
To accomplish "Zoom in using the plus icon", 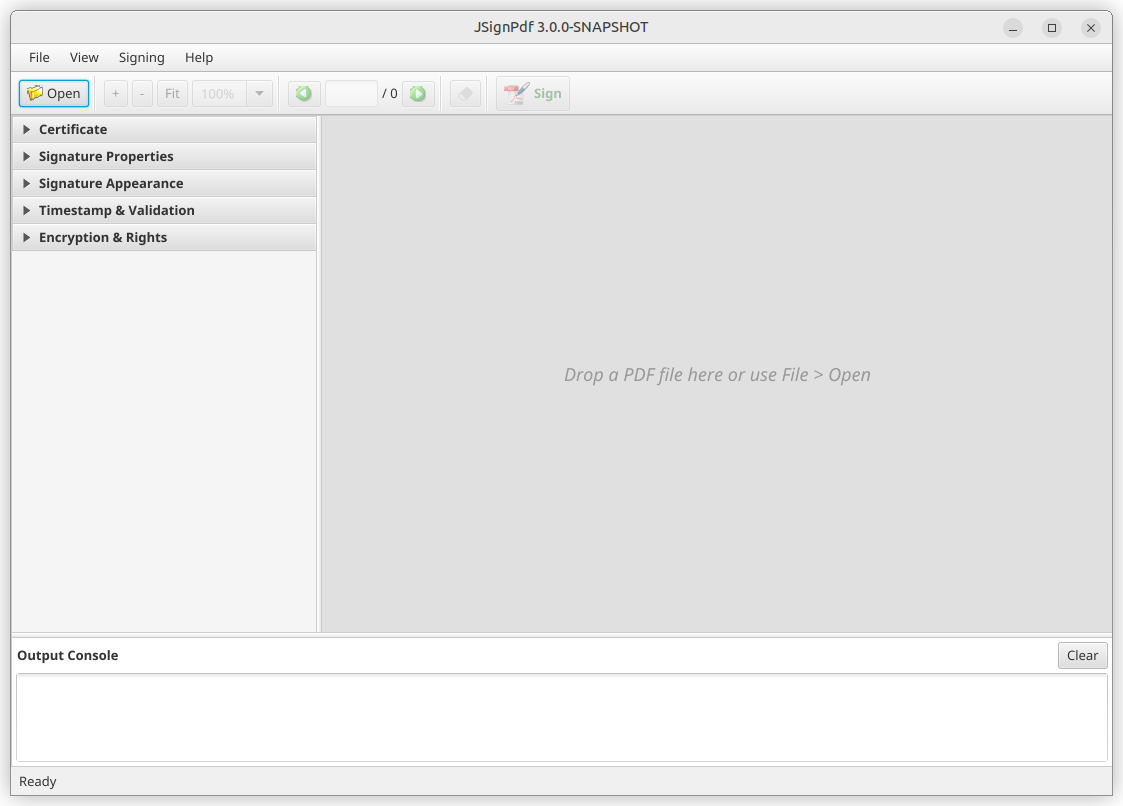I will (x=115, y=92).
